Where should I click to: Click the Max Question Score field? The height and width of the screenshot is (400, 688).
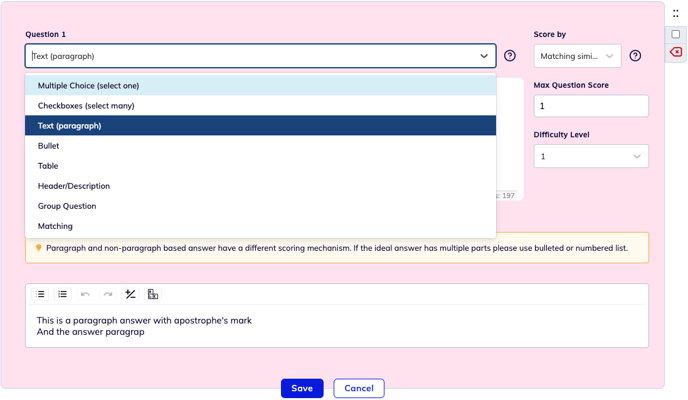pyautogui.click(x=591, y=106)
